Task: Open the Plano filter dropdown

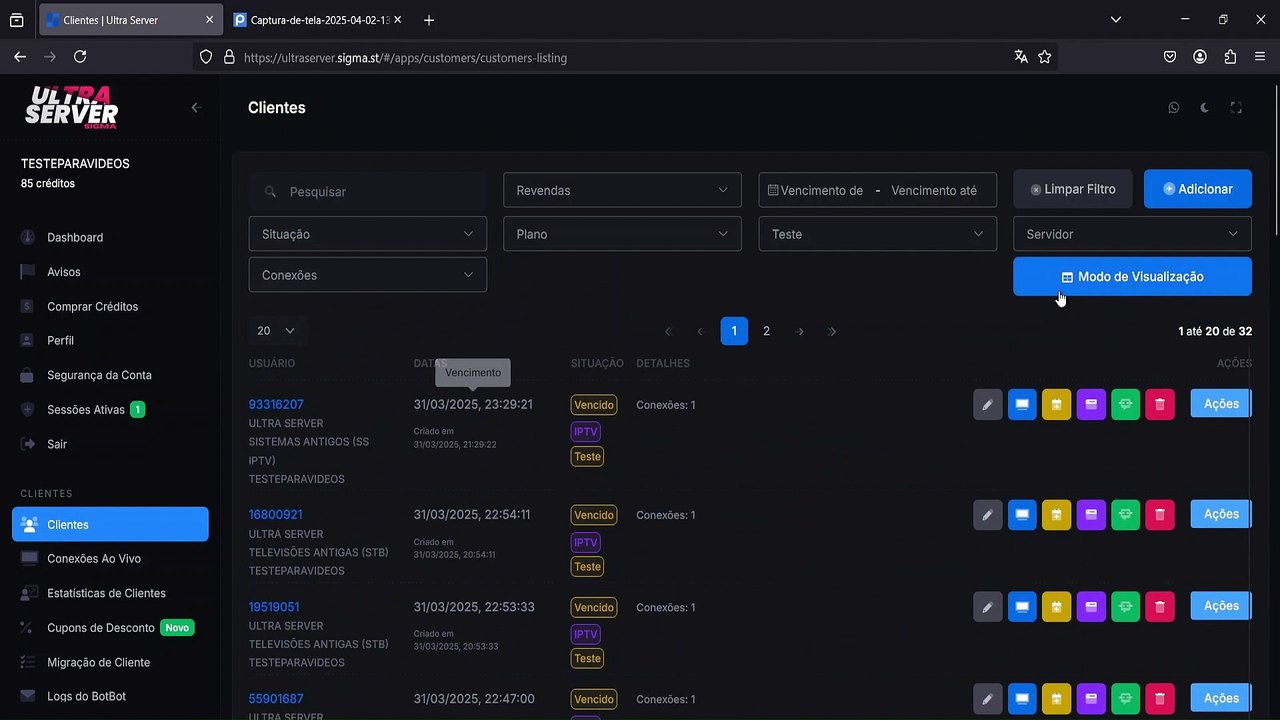Action: click(622, 234)
